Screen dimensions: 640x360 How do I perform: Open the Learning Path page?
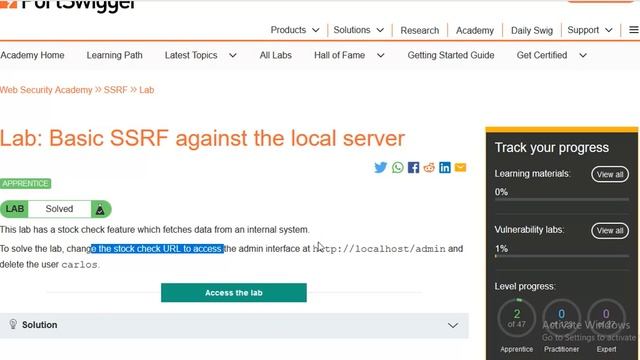114,55
